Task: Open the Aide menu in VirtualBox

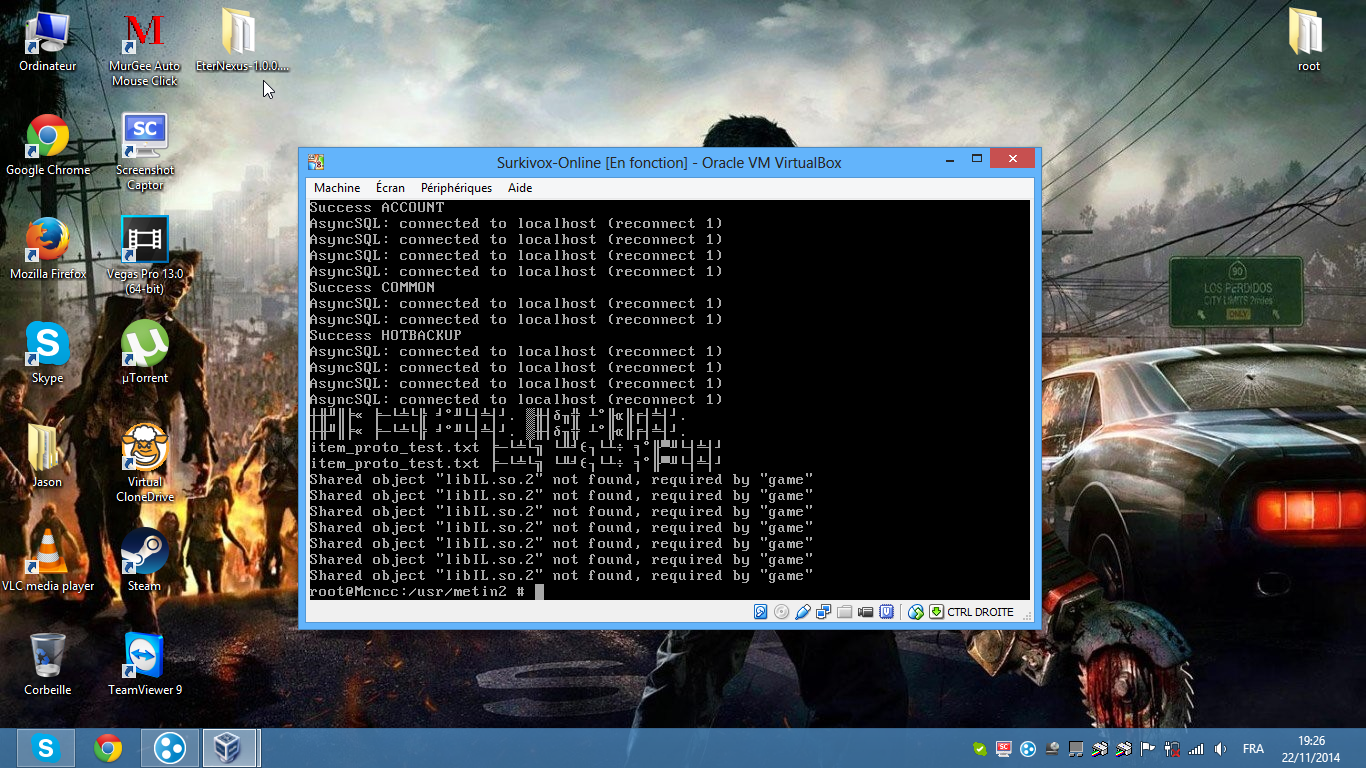Action: 520,188
